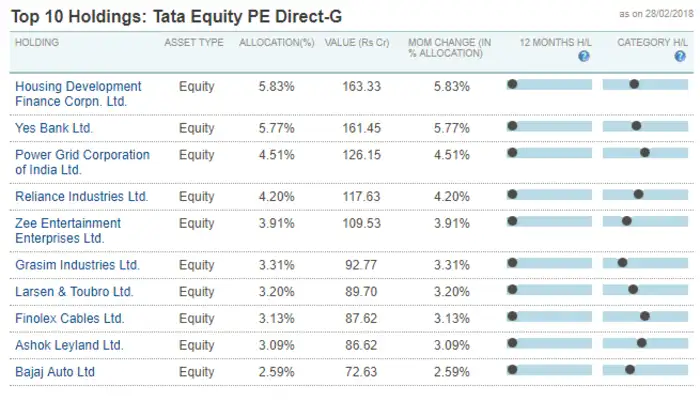700x401 pixels.
Task: Click the Asset Type column header
Action: coord(194,42)
